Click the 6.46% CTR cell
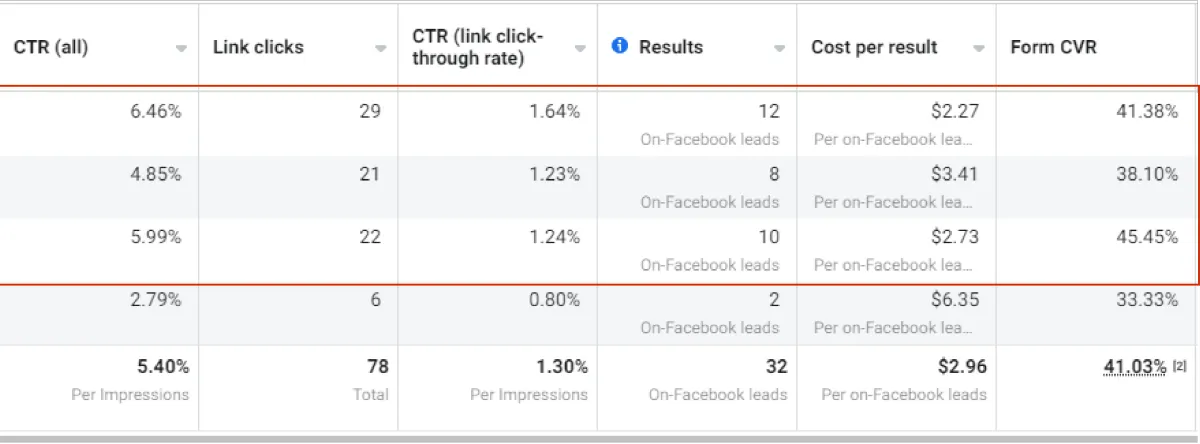 [100, 124]
